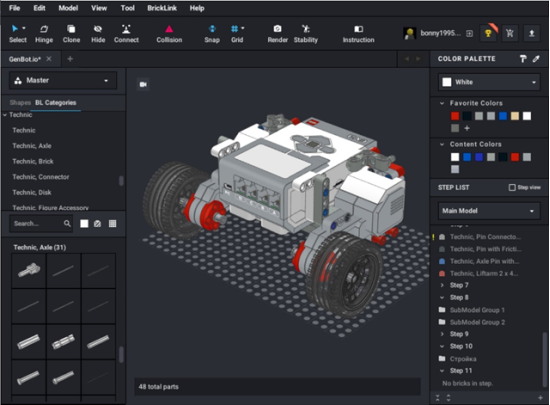Click the Grid tool
The image size is (550, 405).
point(237,34)
